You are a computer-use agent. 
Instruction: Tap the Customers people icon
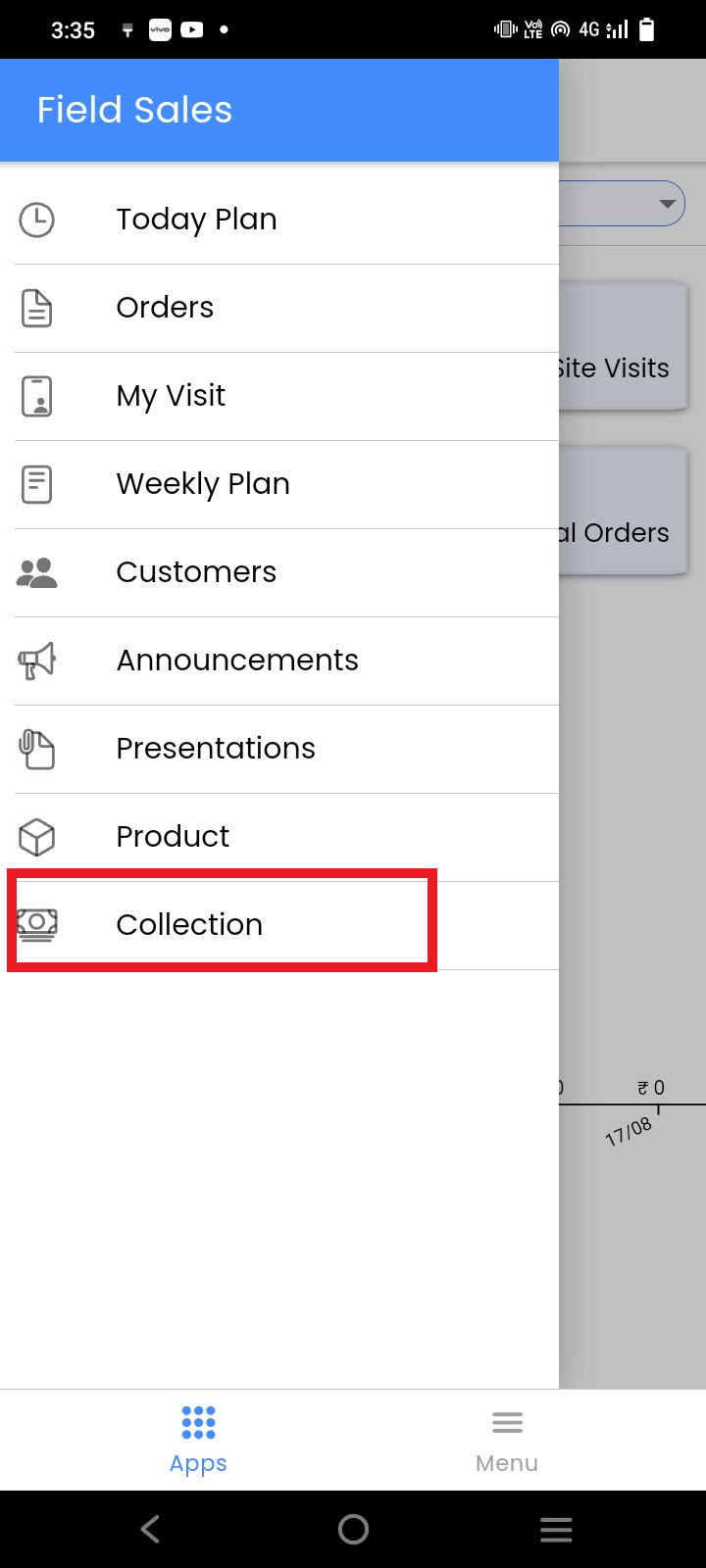click(37, 572)
